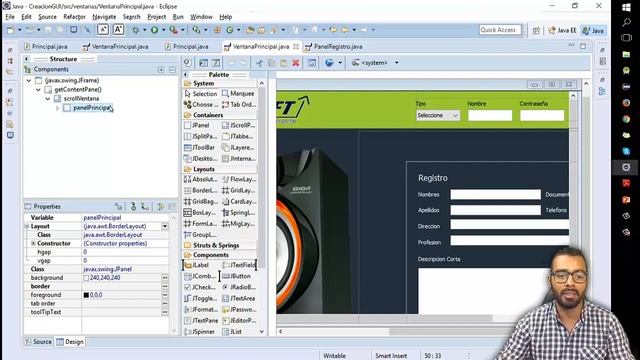This screenshot has height=360, width=640.
Task: Open the <system> look and feel dropdown
Action: 396,63
